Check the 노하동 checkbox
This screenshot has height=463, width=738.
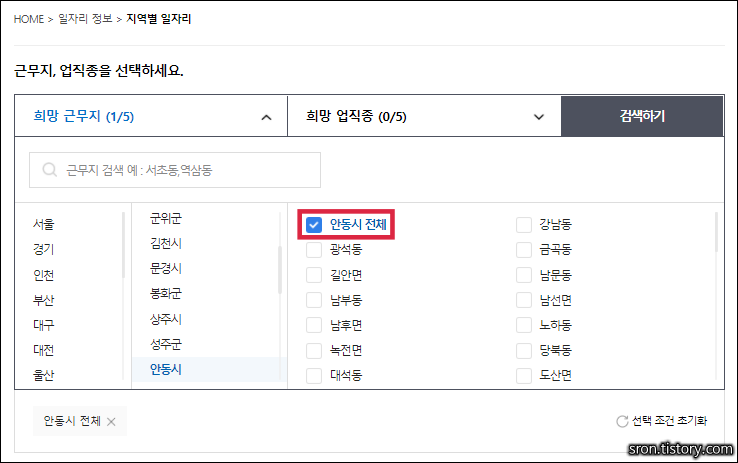point(524,325)
